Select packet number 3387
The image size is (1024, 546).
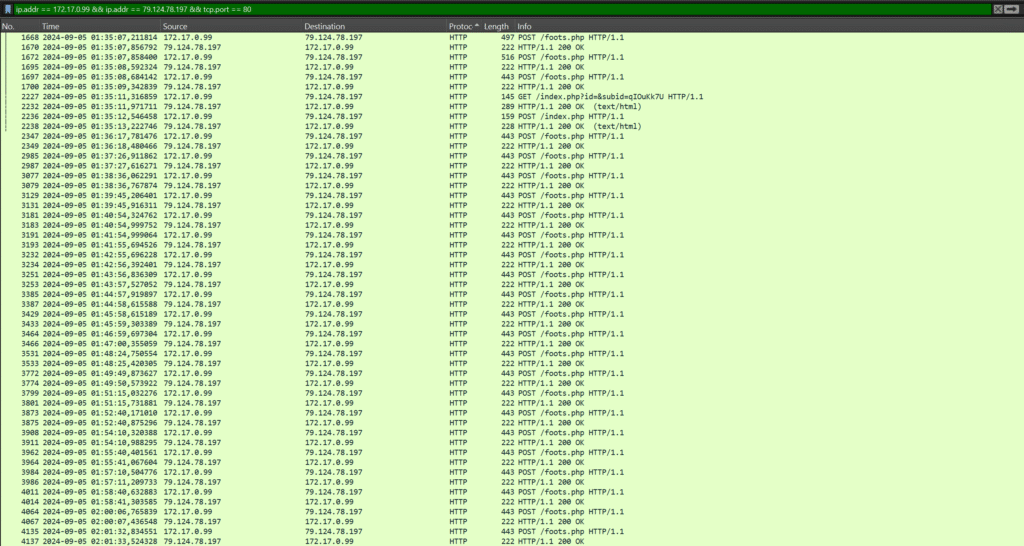[512, 304]
